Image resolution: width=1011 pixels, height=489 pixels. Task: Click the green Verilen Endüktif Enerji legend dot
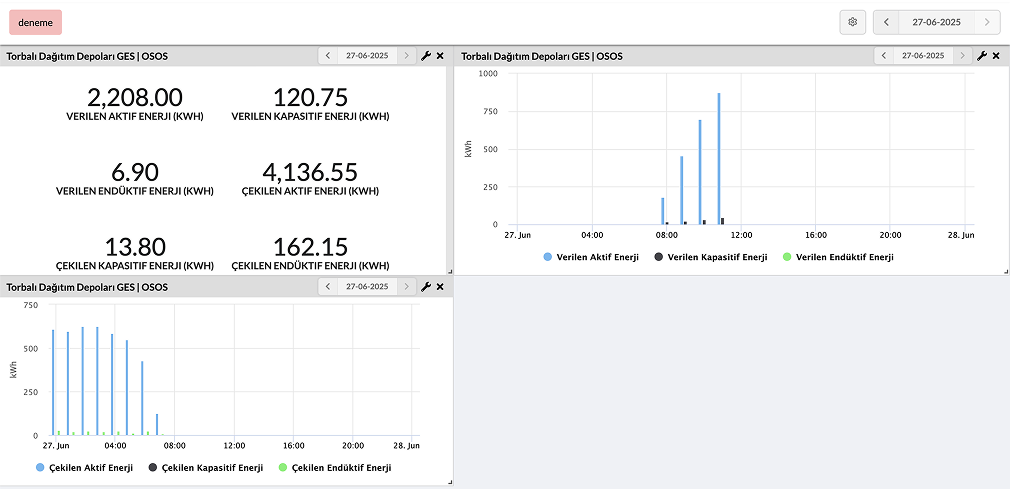point(787,257)
